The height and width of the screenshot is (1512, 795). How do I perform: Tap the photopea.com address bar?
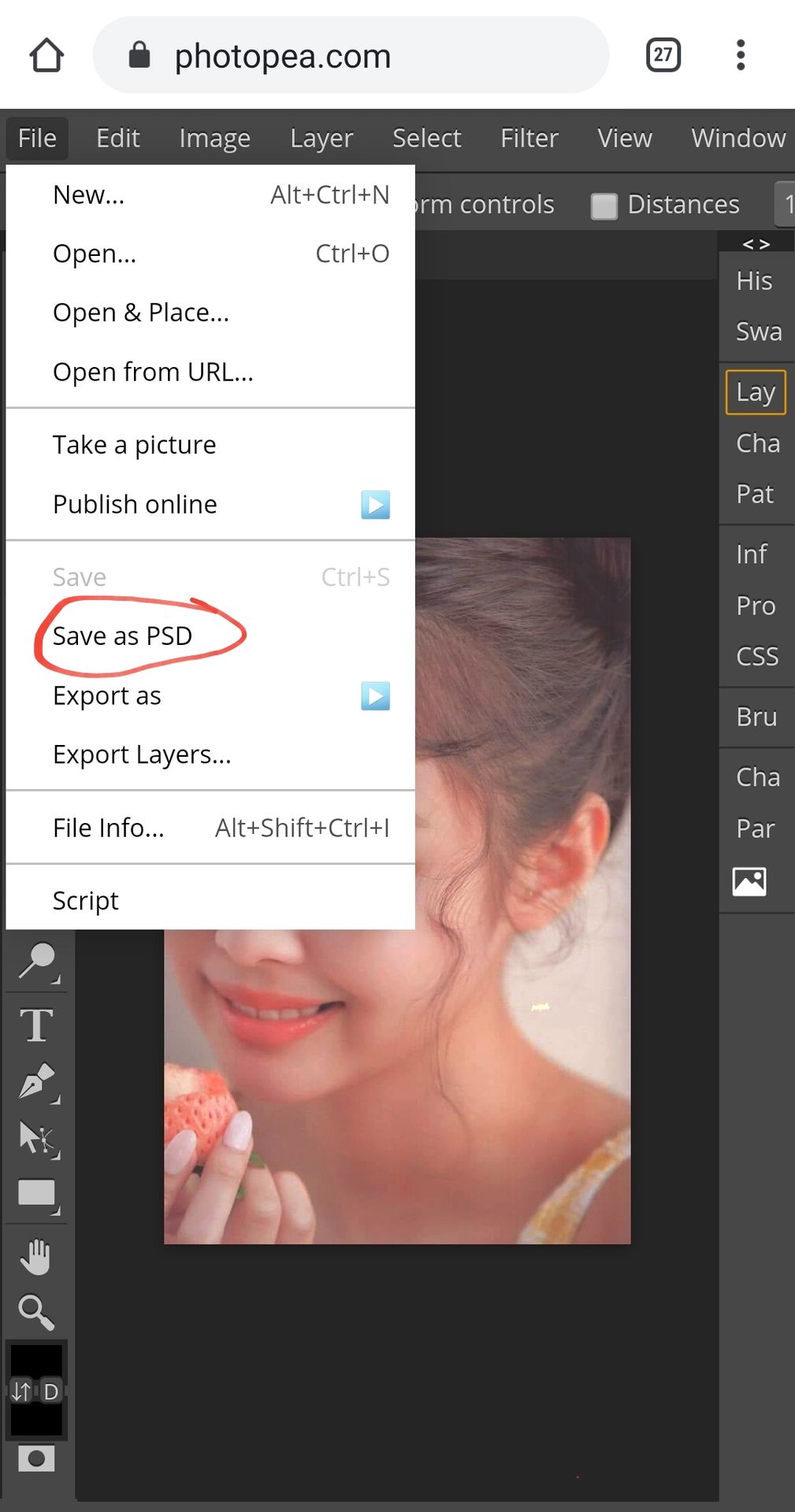[x=351, y=55]
